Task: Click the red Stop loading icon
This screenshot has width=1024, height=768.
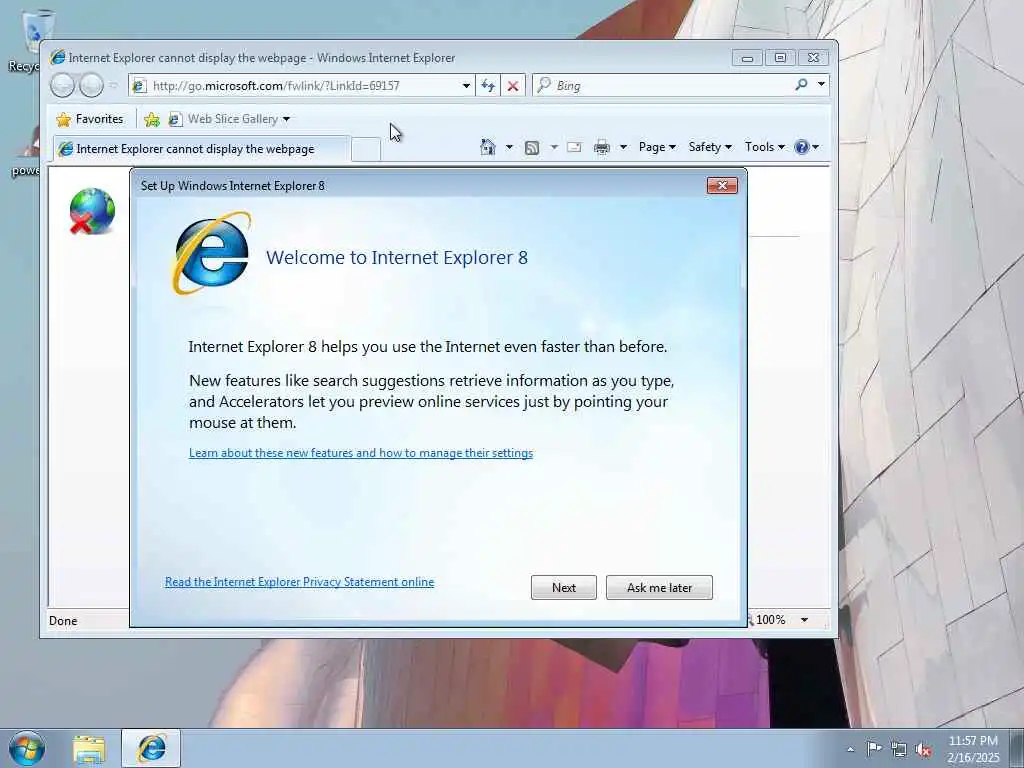Action: tap(513, 86)
